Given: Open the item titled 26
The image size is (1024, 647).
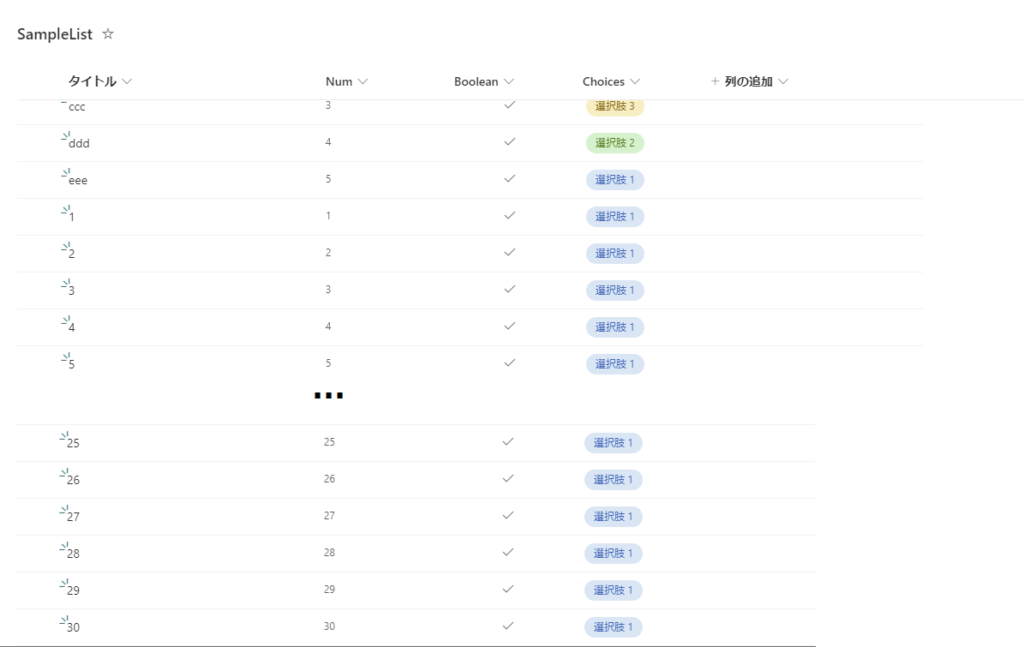Looking at the screenshot, I should [x=73, y=480].
